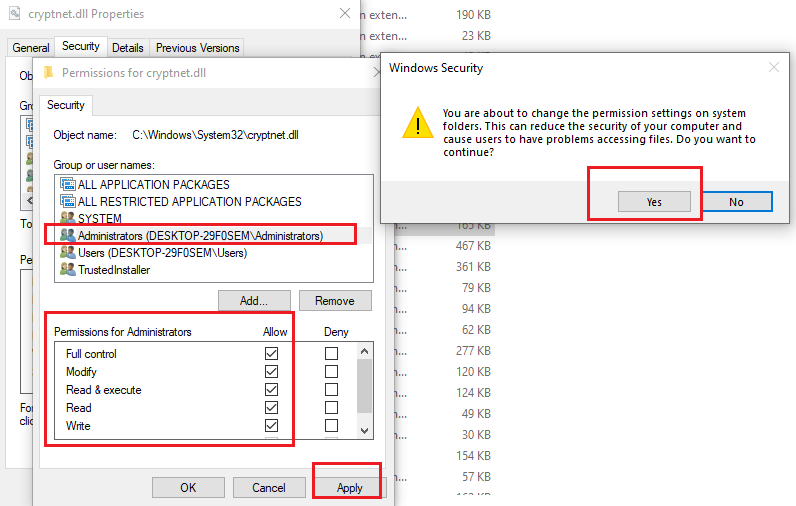Close the Windows Security dialog
The width and height of the screenshot is (796, 506).
(774, 67)
